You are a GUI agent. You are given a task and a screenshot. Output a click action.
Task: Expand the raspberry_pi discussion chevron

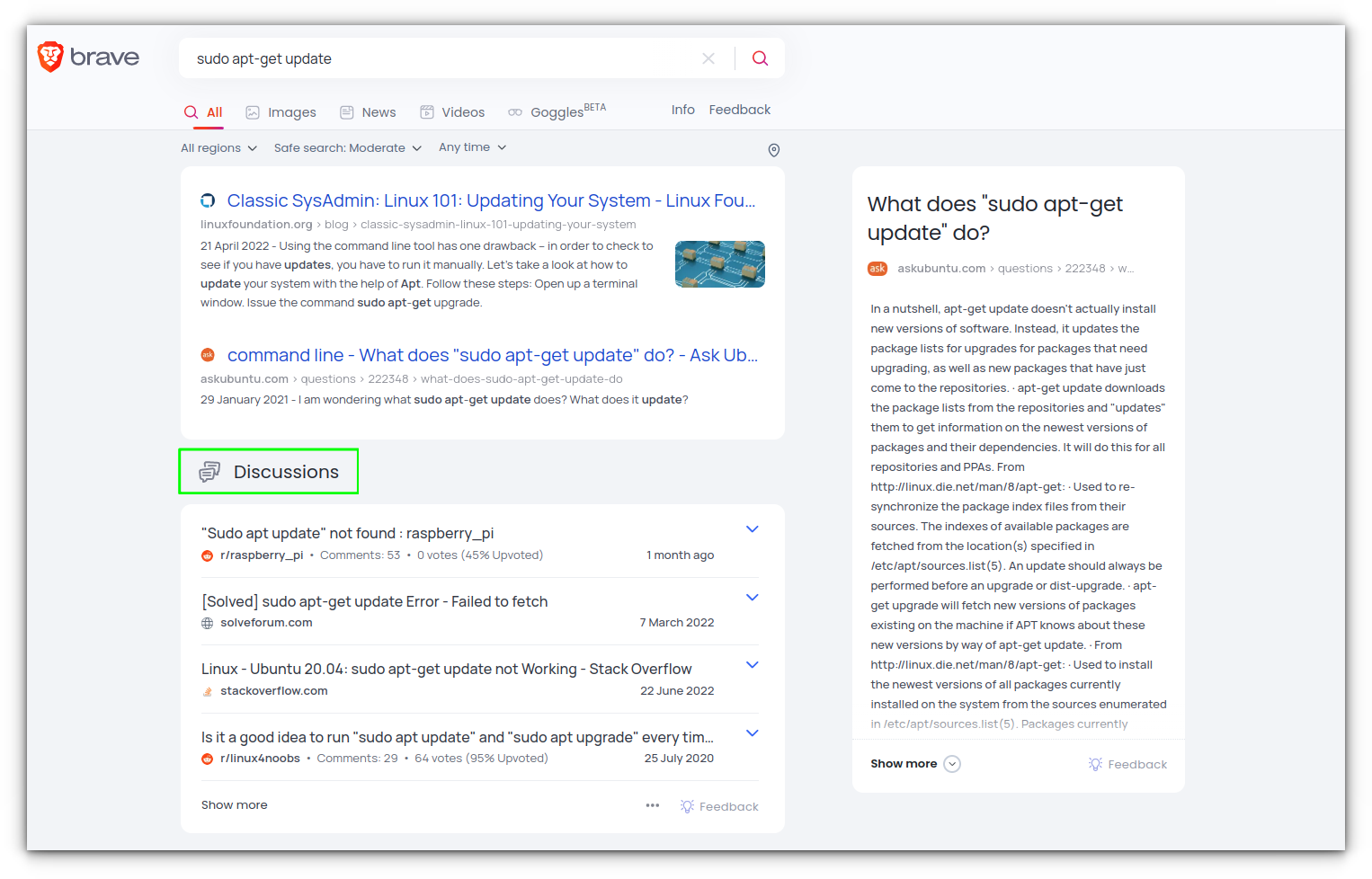(753, 529)
